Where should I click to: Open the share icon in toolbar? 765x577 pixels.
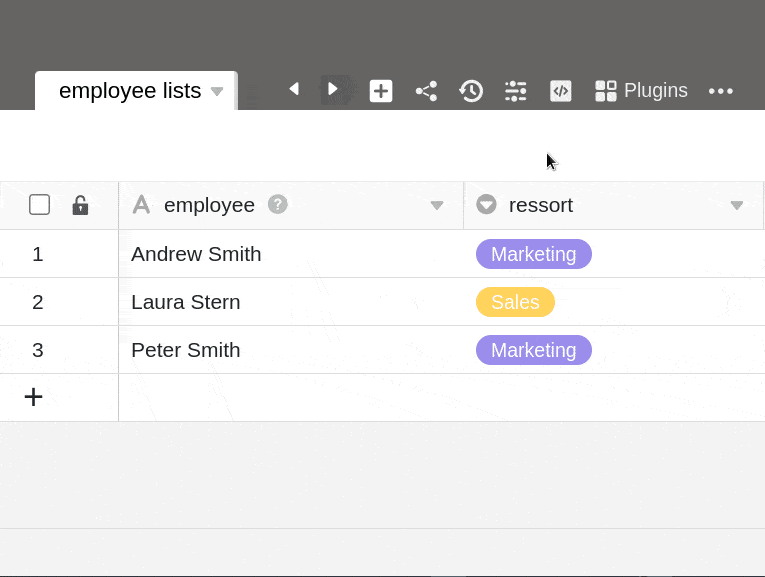coord(426,91)
